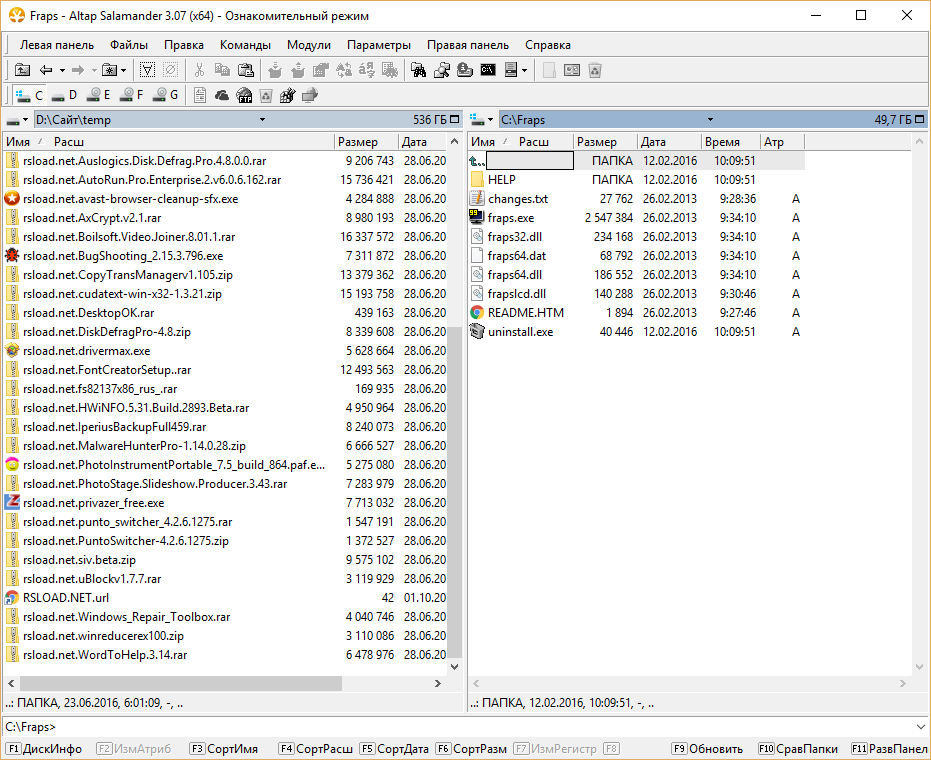931x760 pixels.
Task: Open the Правая панель menu
Action: (x=468, y=45)
